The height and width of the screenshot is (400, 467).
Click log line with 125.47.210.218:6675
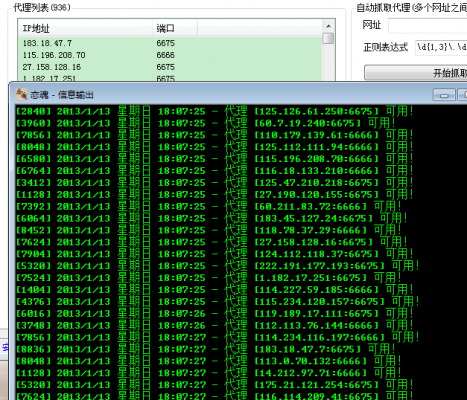tap(215, 183)
